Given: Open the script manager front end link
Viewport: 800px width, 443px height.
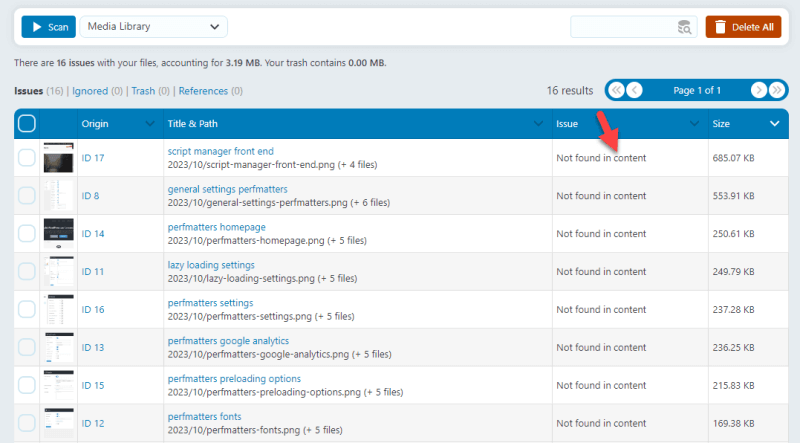Looking at the screenshot, I should 220,151.
